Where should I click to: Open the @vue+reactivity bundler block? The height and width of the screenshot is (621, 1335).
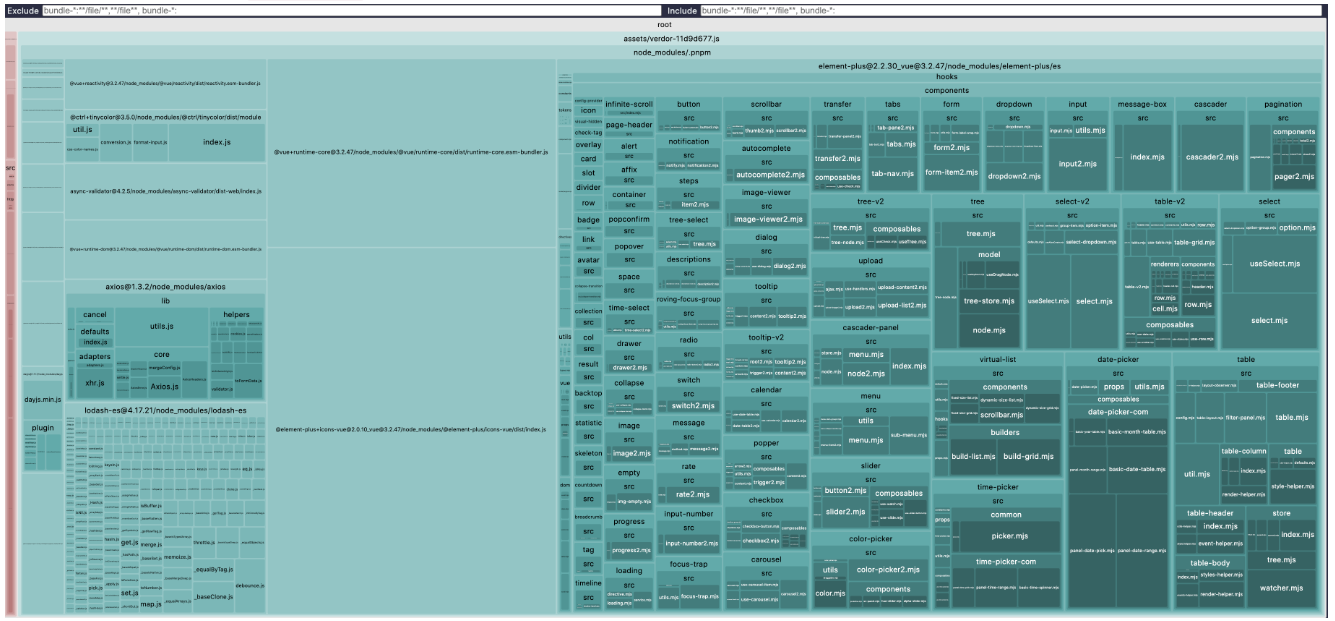(165, 84)
